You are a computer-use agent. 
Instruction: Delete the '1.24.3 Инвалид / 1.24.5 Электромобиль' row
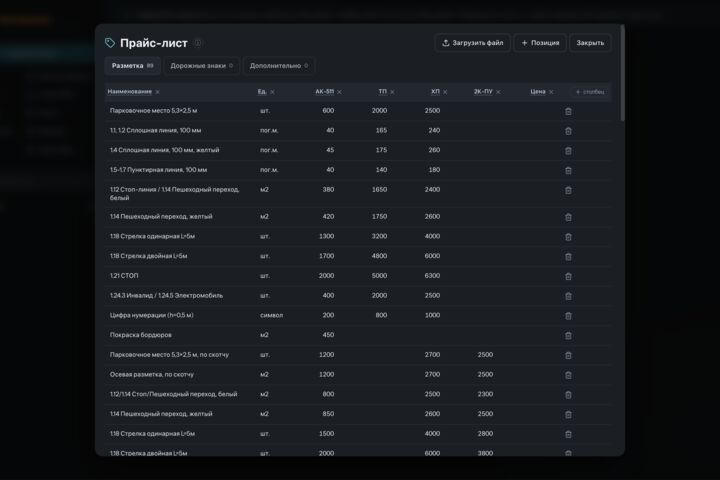pyautogui.click(x=568, y=296)
